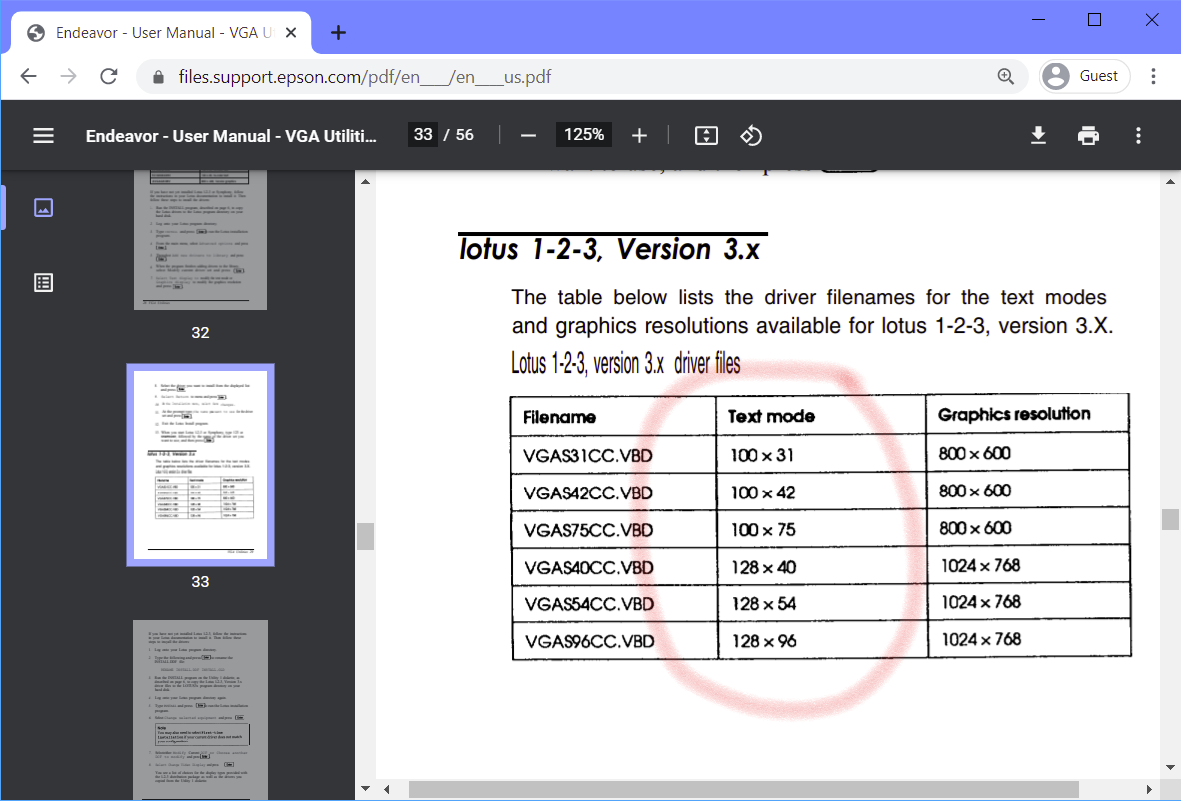Open the page 32 thumbnail
Viewport: 1181px width, 801px height.
click(x=200, y=240)
